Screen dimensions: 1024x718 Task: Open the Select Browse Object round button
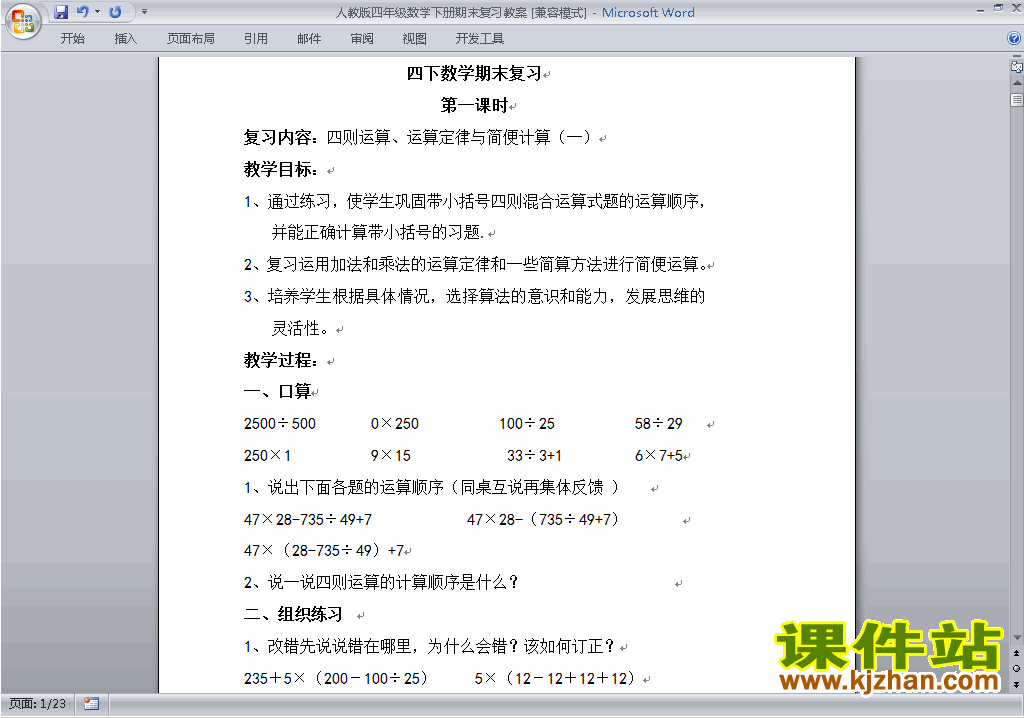click(1016, 668)
